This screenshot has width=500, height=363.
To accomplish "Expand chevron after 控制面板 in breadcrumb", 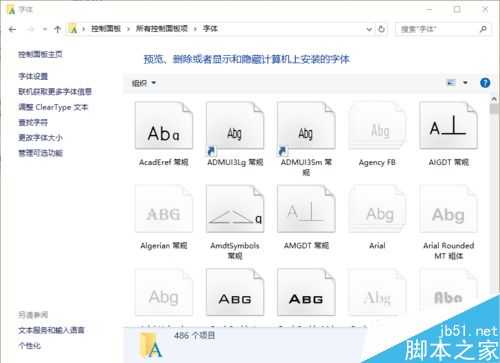I will click(x=128, y=29).
